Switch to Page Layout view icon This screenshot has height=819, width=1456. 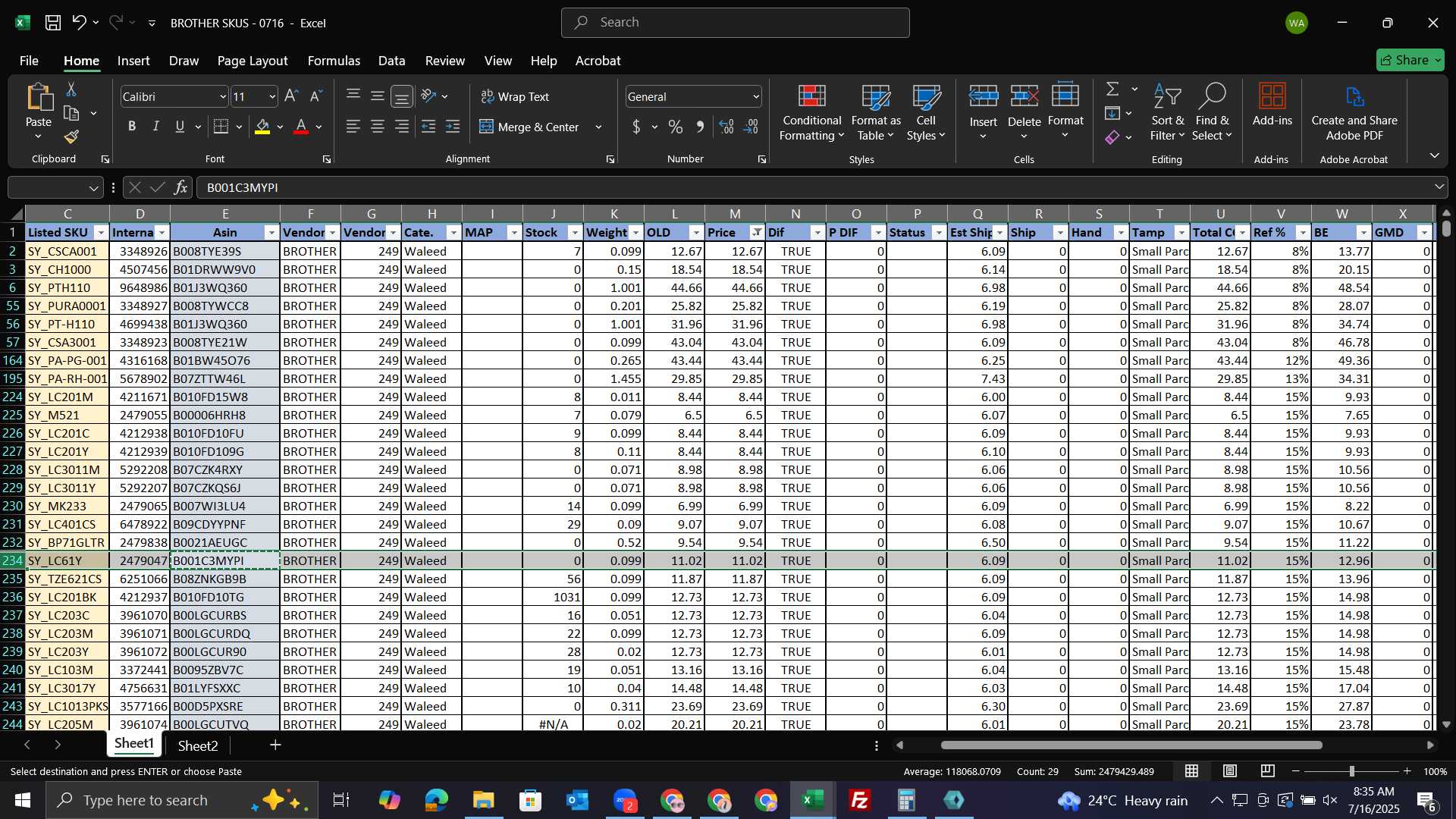(x=1230, y=771)
